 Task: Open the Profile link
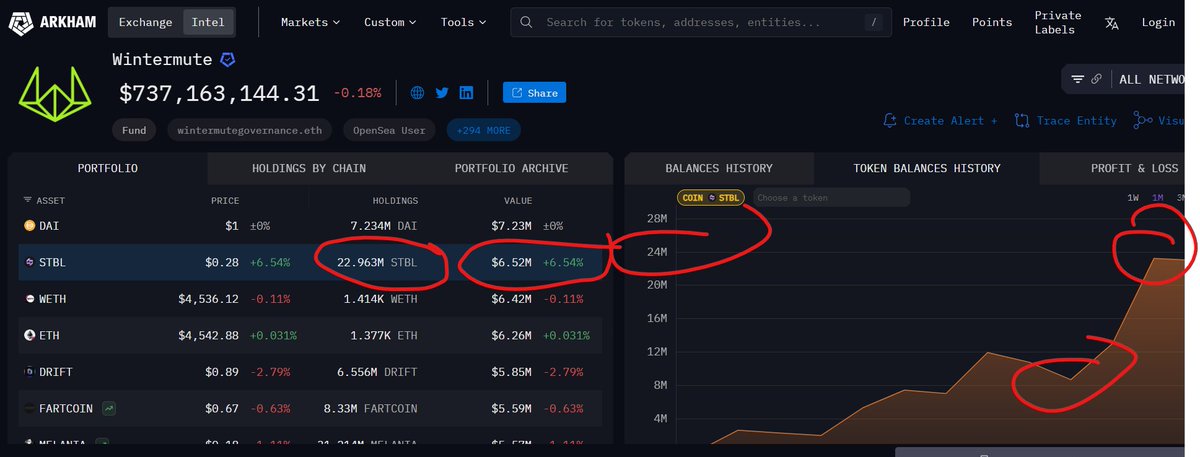926,22
